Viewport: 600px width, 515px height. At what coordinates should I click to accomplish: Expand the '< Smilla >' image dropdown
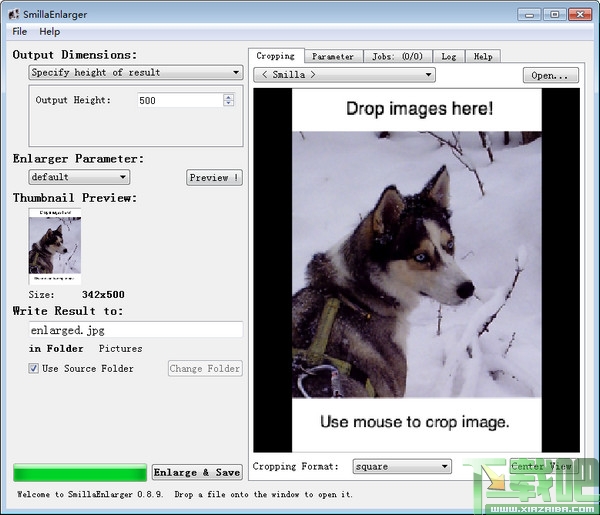click(344, 75)
